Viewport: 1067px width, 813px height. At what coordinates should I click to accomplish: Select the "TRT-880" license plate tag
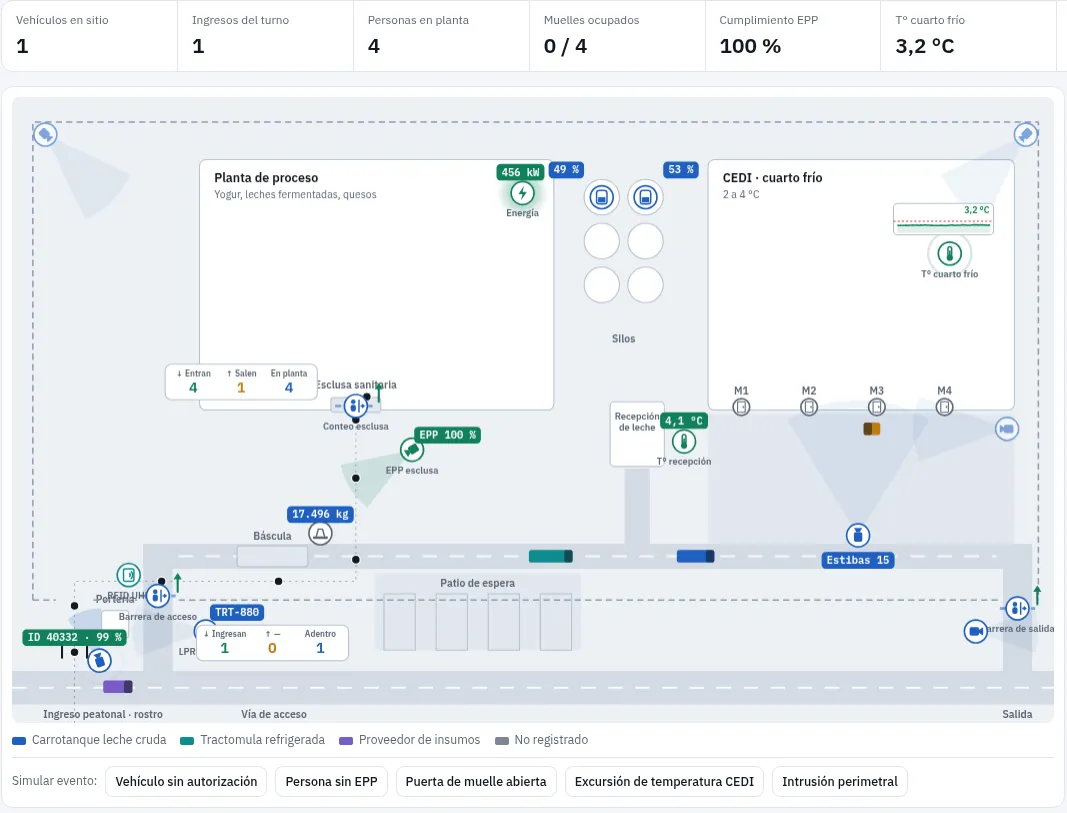(237, 612)
